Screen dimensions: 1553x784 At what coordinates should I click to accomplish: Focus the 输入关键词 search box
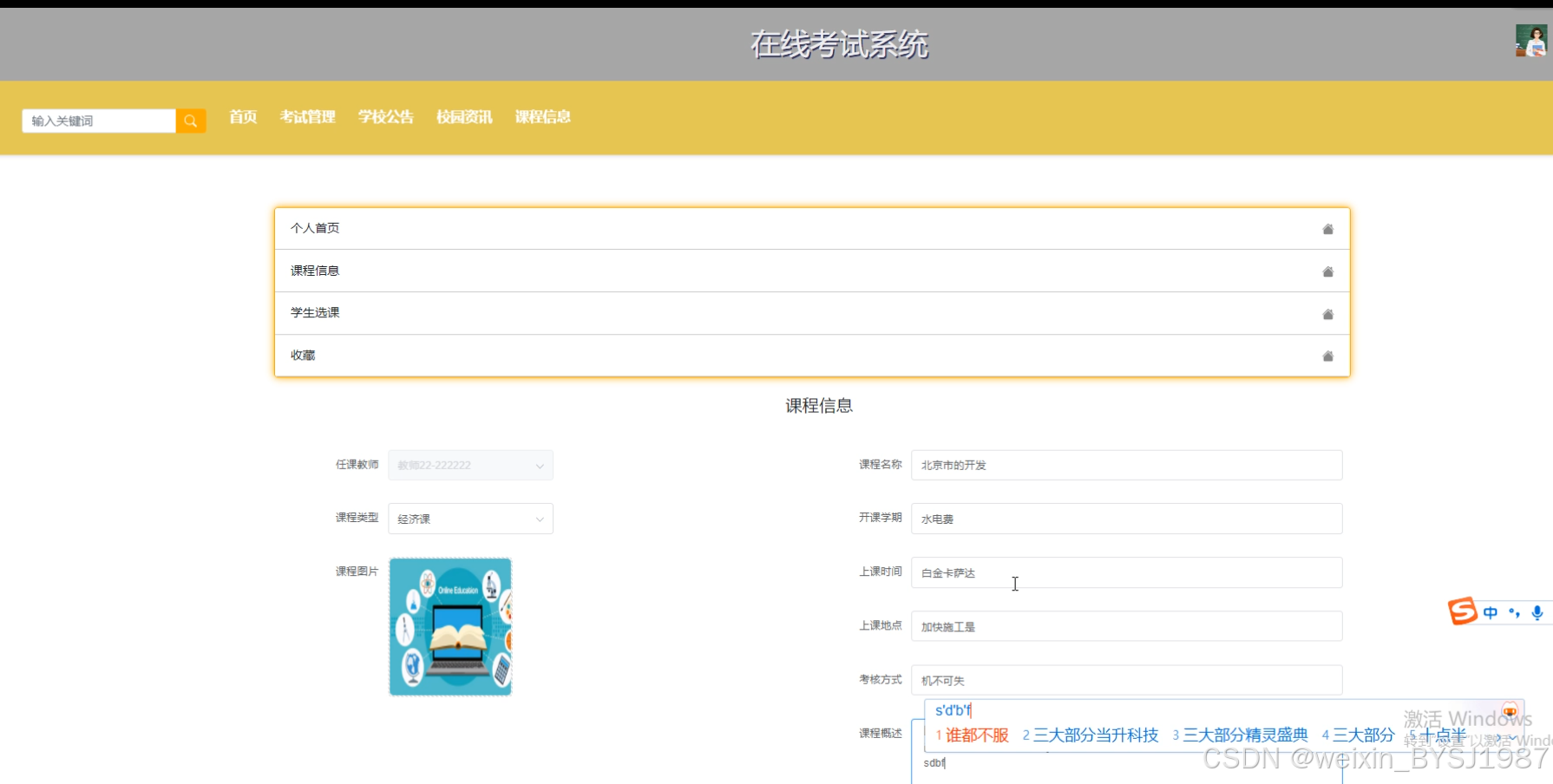(x=99, y=121)
